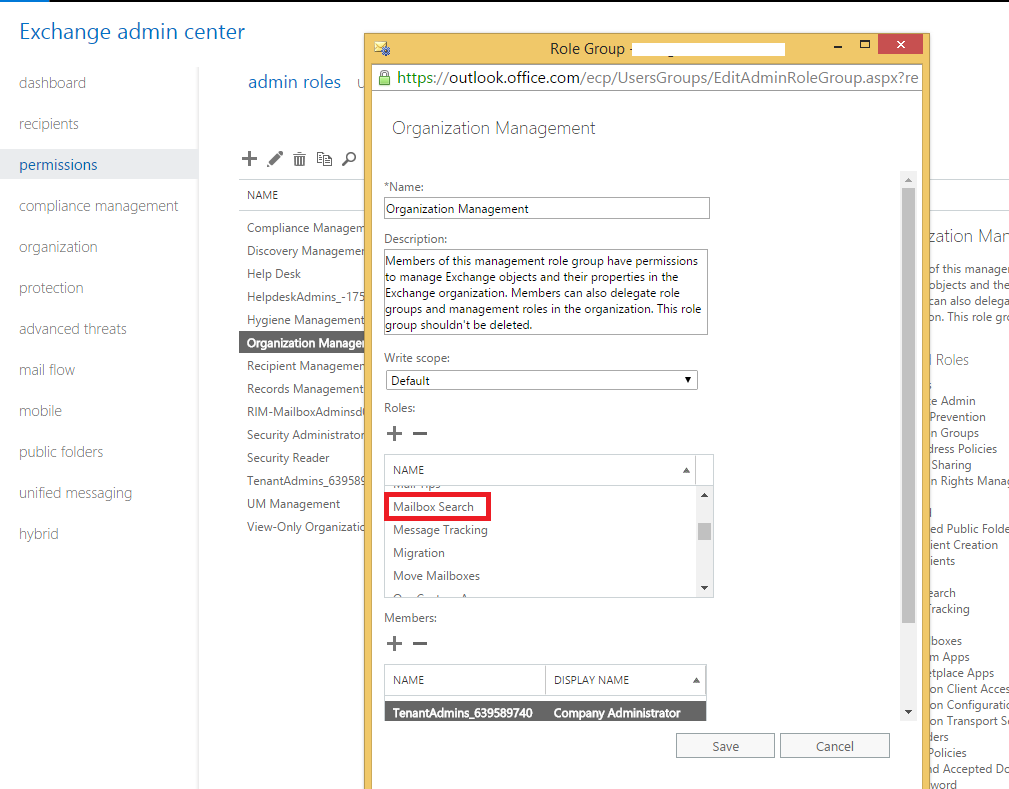Click dialog main scrollbar up arrow
This screenshot has height=789, width=1009.
point(908,180)
